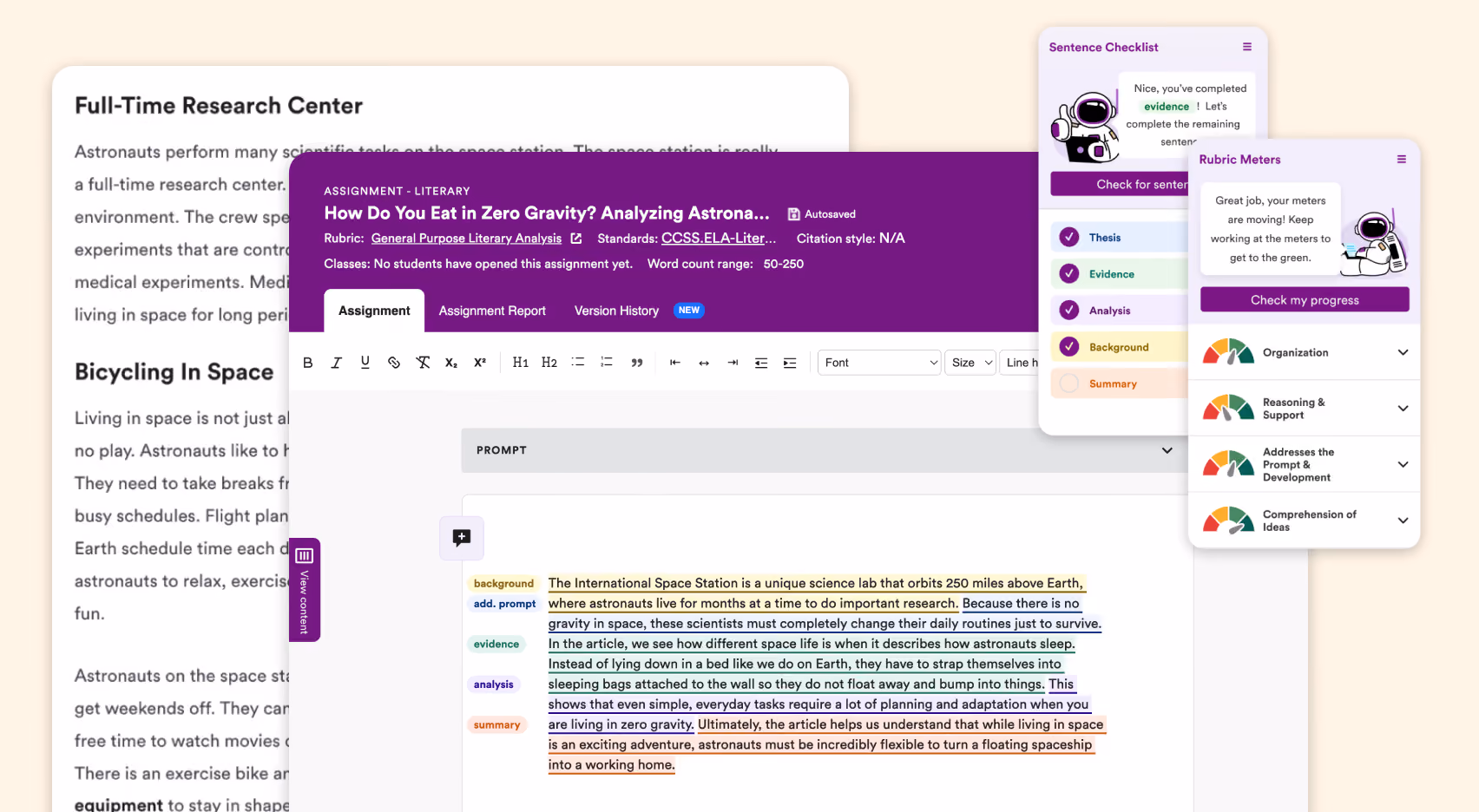Increase paragraph indent
This screenshot has height=812, width=1479.
pos(790,363)
